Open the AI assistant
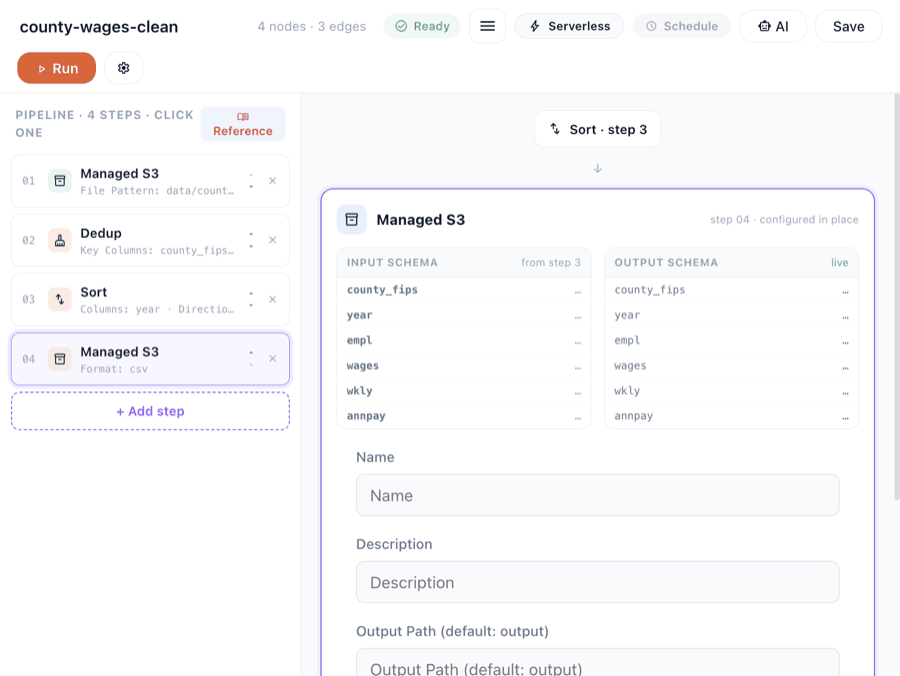 tap(773, 26)
